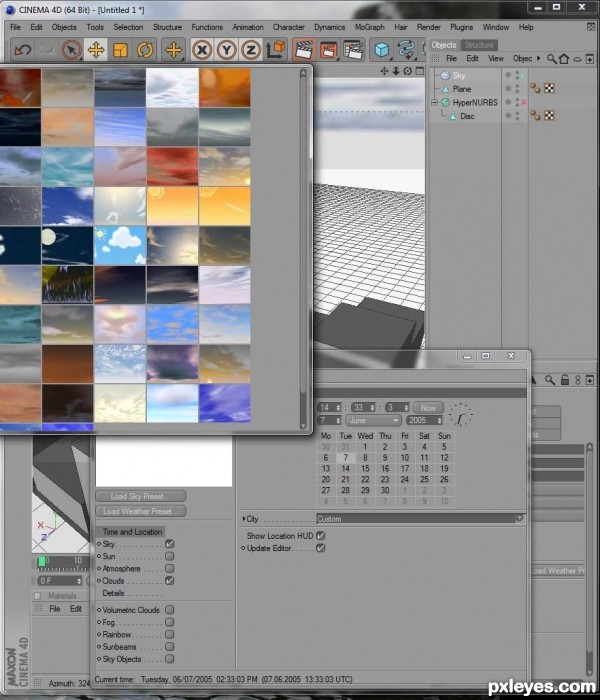Open the Object Manager search icon
The width and height of the screenshot is (600, 700).
[x=552, y=58]
